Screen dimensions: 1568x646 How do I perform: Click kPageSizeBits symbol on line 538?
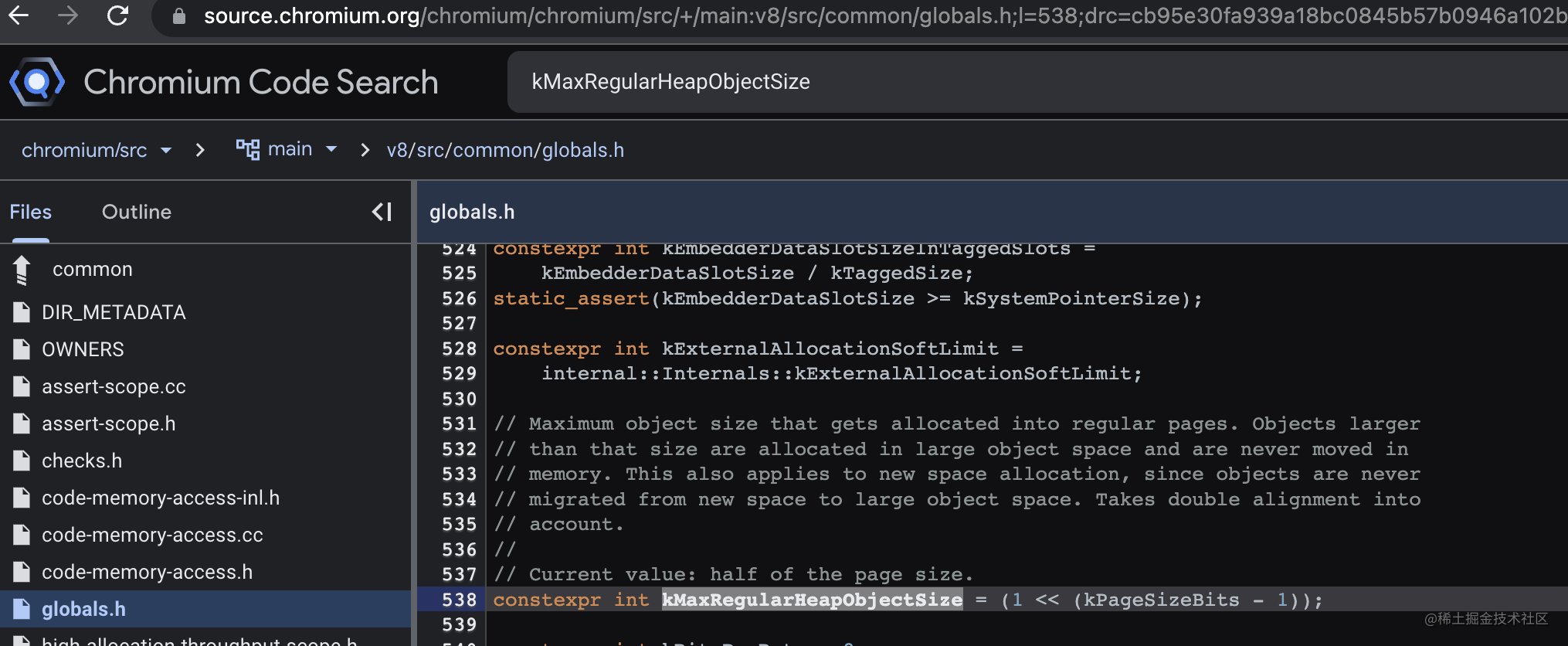1162,600
